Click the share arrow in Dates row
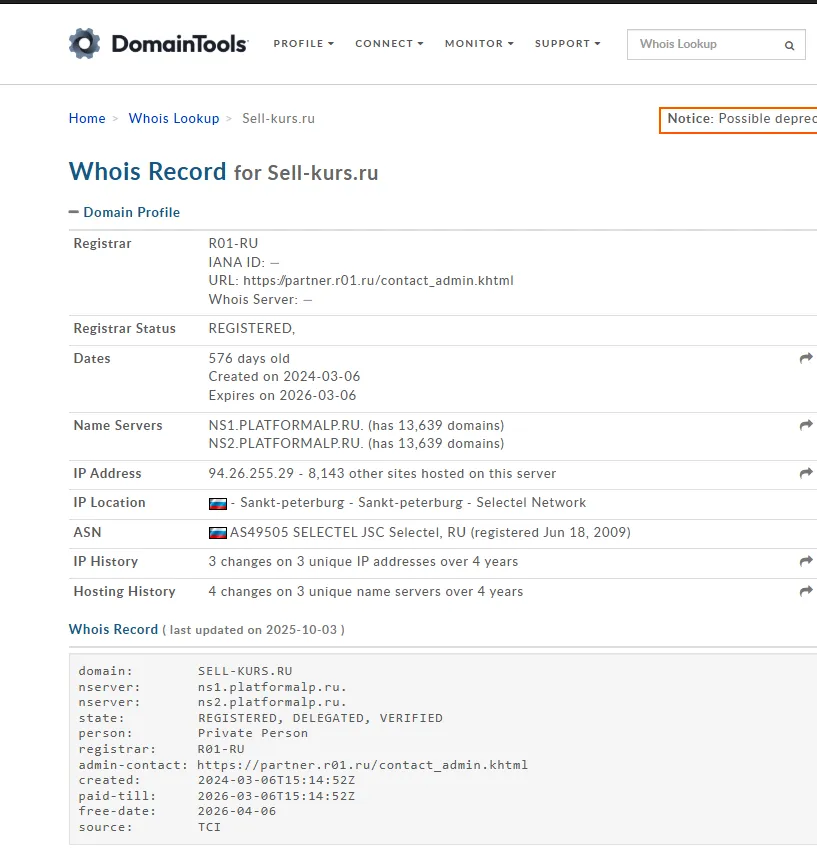This screenshot has height=851, width=817. [x=806, y=358]
